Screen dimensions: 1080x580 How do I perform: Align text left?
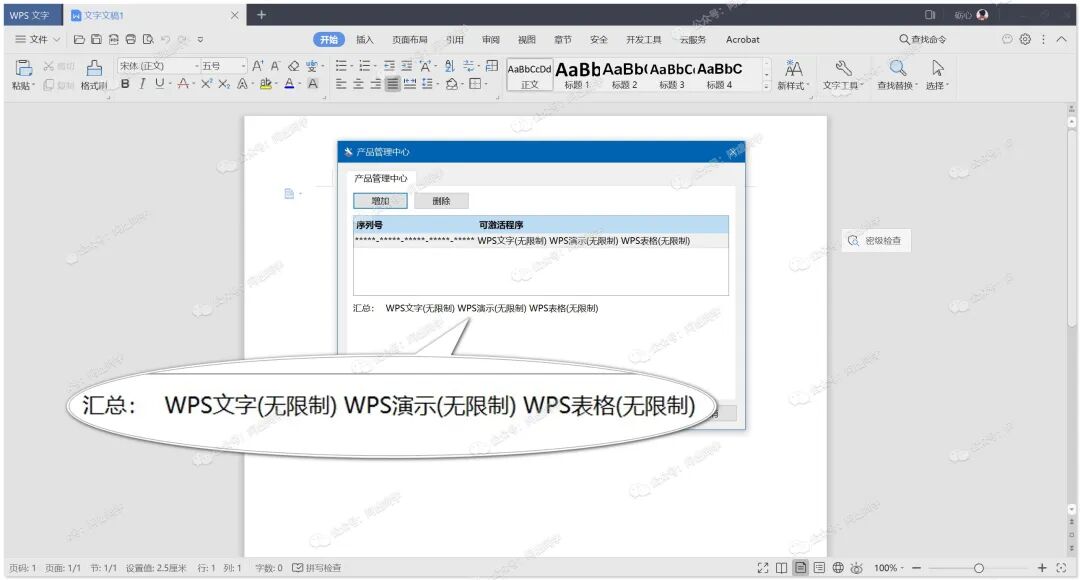[341, 83]
